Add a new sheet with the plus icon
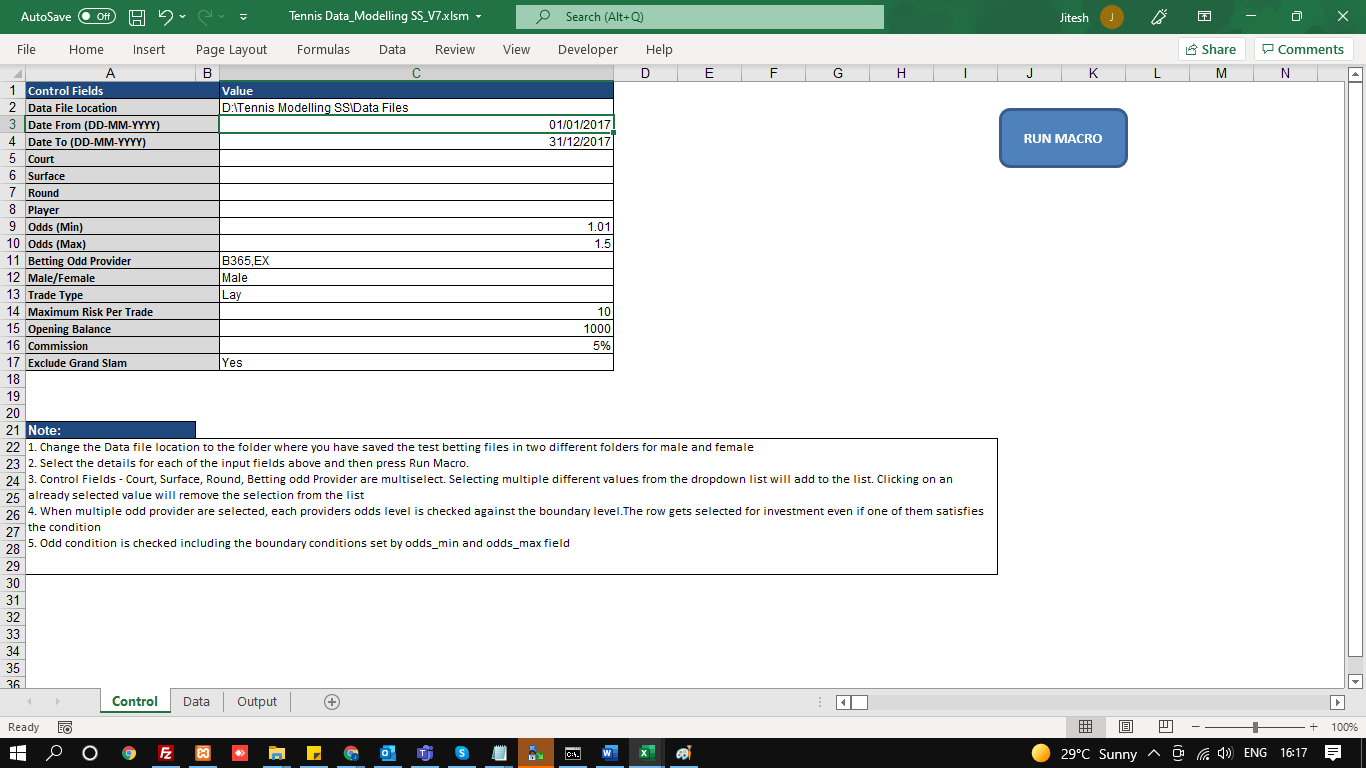This screenshot has width=1366, height=768. tap(332, 702)
